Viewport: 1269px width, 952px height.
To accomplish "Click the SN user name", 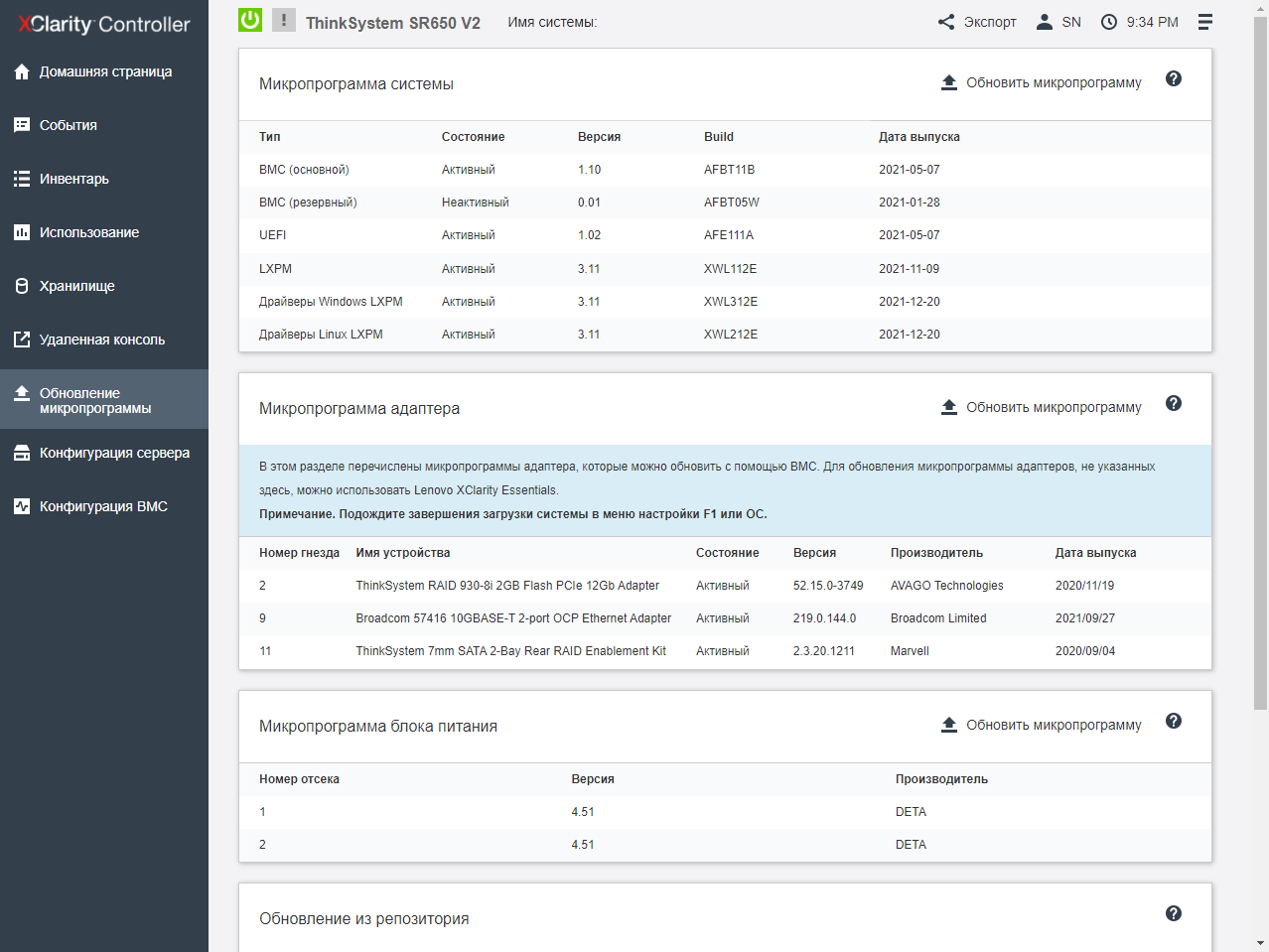I will 1071,22.
